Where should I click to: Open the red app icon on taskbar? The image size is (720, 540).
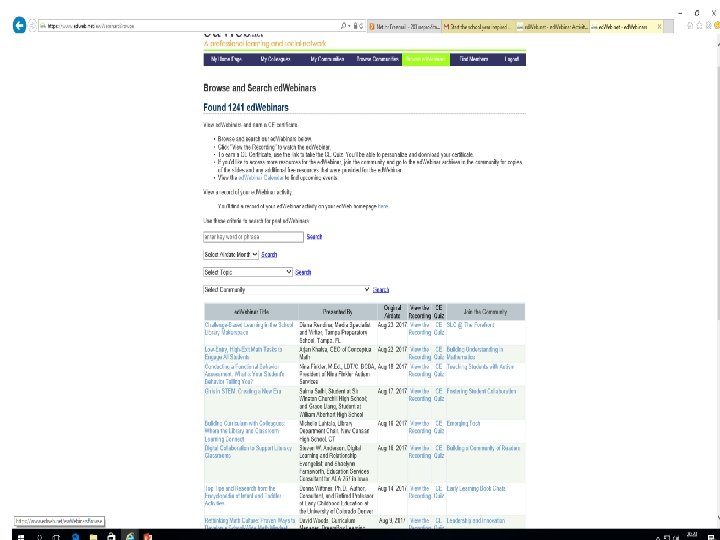(x=148, y=536)
